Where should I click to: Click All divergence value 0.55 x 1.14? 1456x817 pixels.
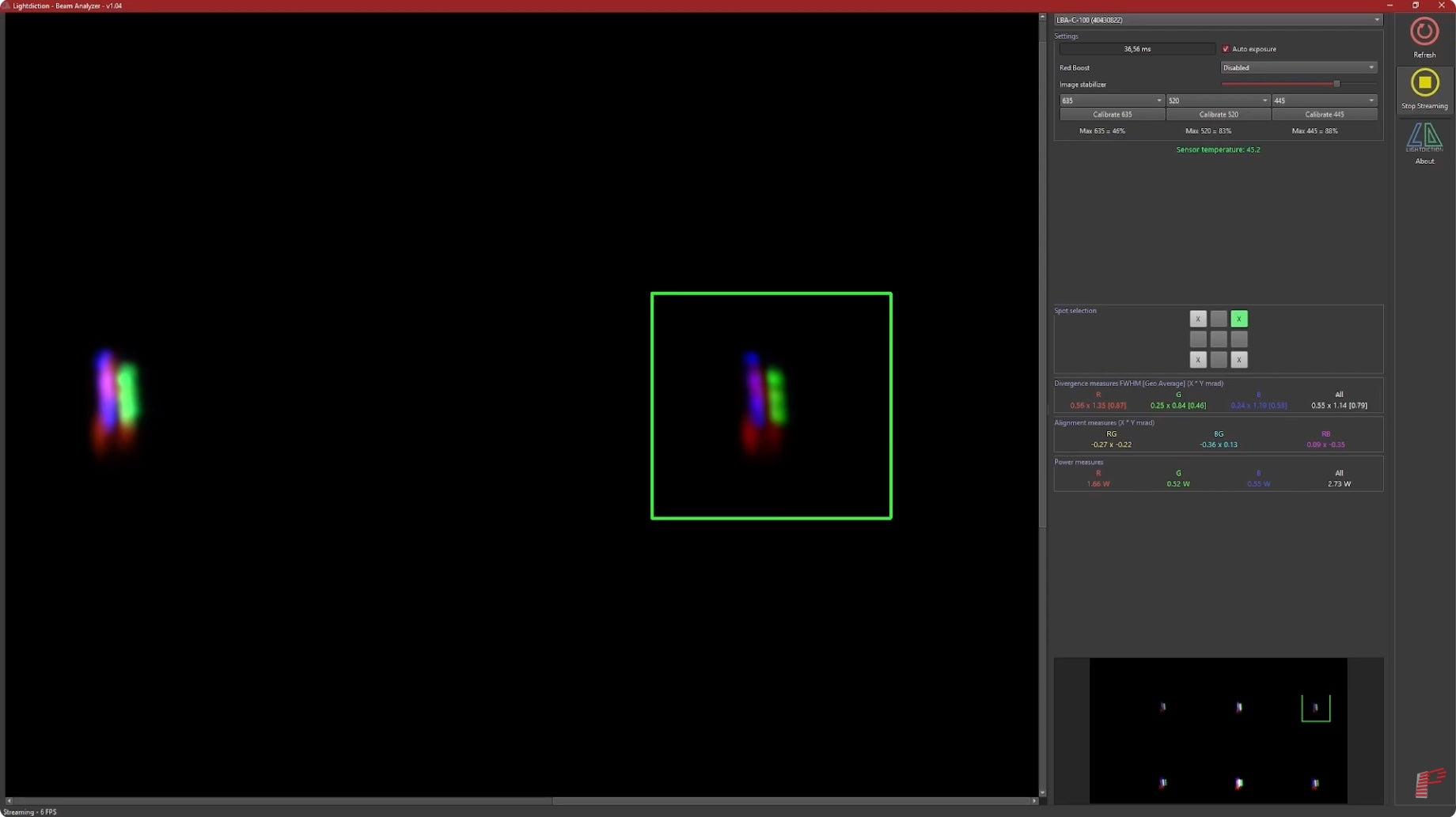pyautogui.click(x=1339, y=406)
